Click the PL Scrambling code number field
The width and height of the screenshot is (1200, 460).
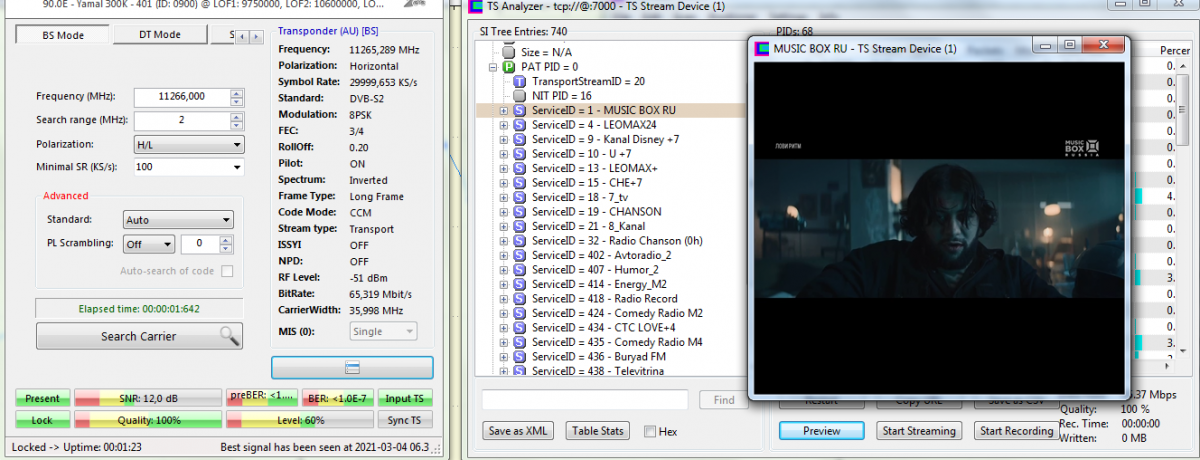[x=199, y=243]
